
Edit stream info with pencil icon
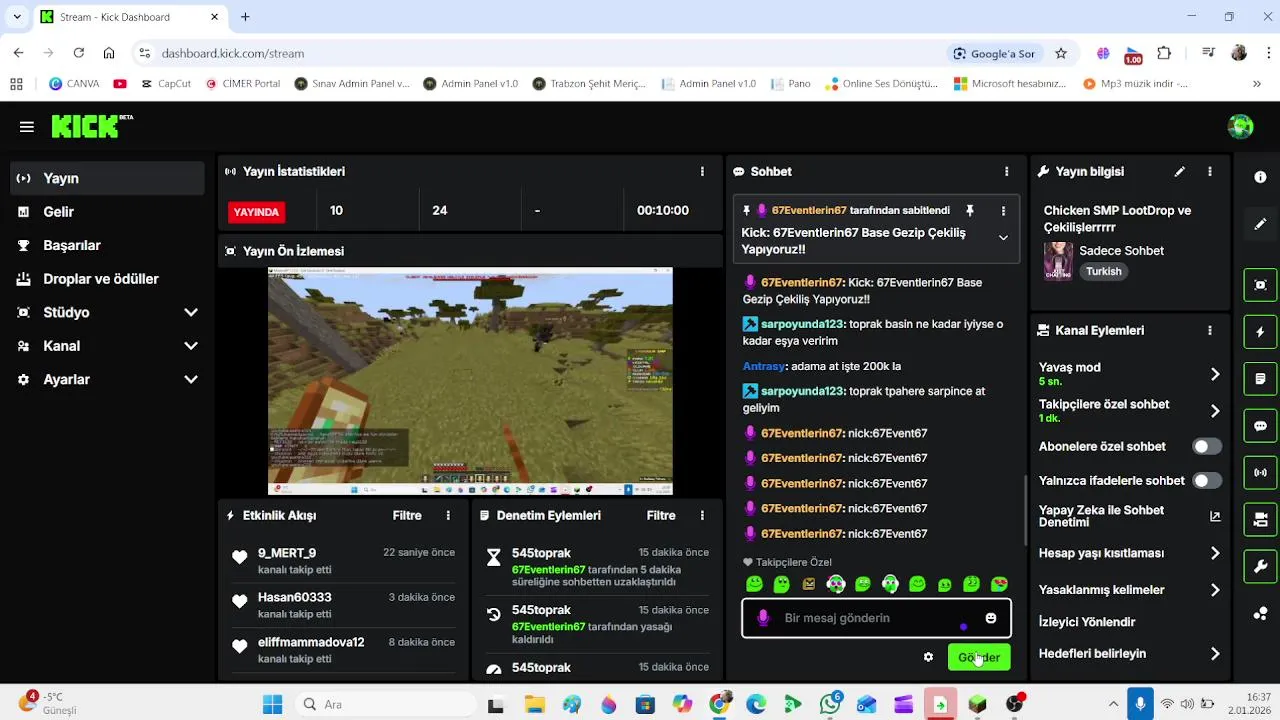1180,172
